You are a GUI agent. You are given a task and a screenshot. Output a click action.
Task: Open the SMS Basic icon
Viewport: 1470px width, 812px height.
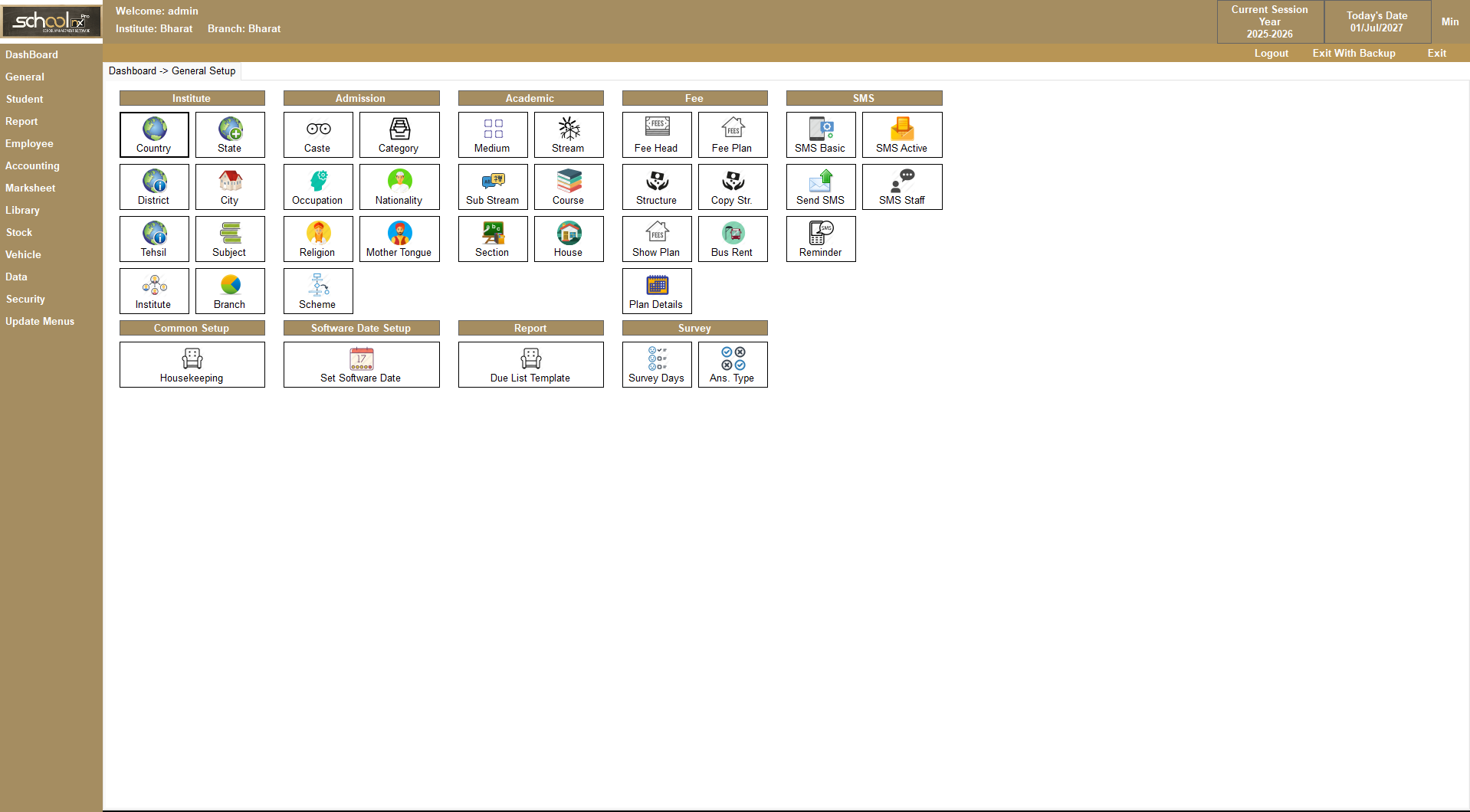(821, 135)
